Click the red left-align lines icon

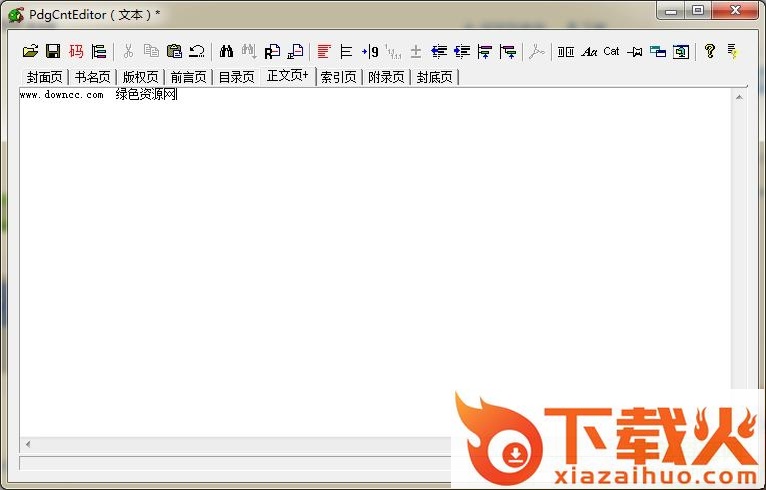323,51
